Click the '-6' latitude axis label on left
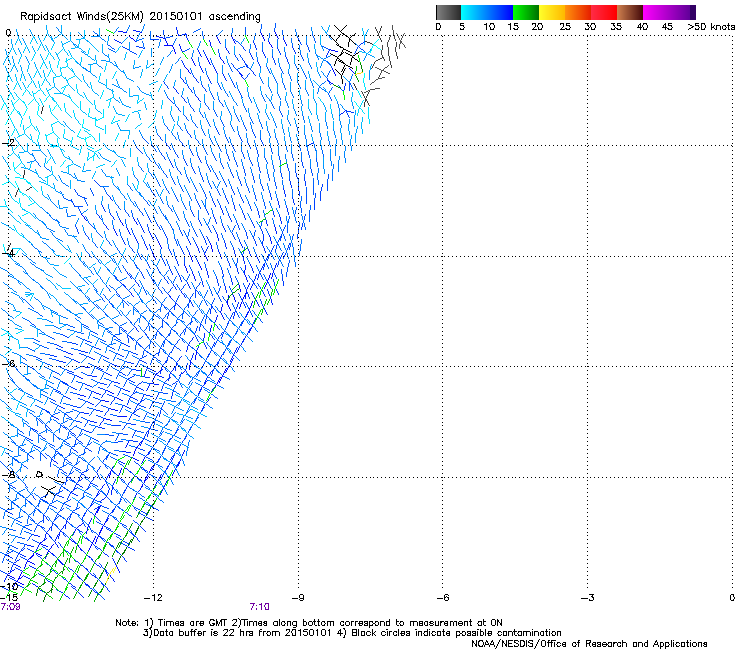 [x=8, y=363]
